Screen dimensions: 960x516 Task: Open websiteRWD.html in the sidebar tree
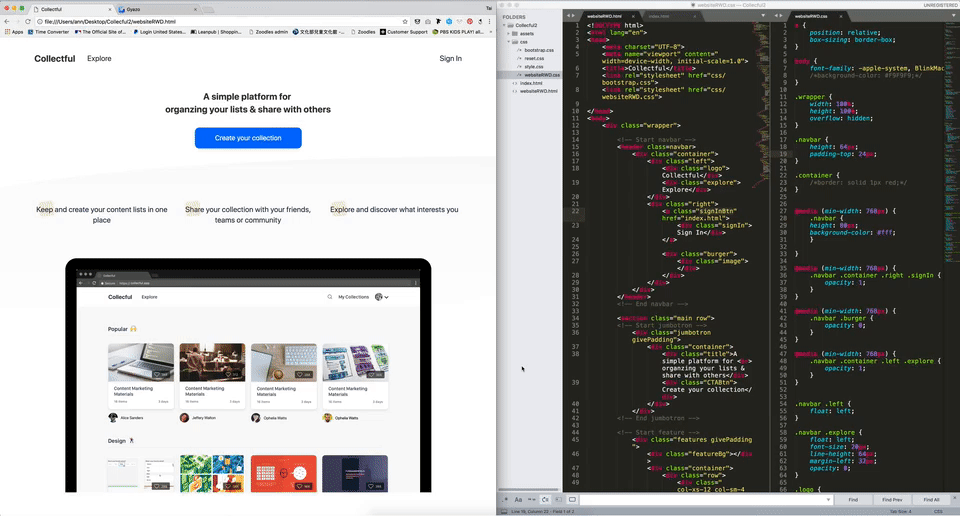[538, 91]
